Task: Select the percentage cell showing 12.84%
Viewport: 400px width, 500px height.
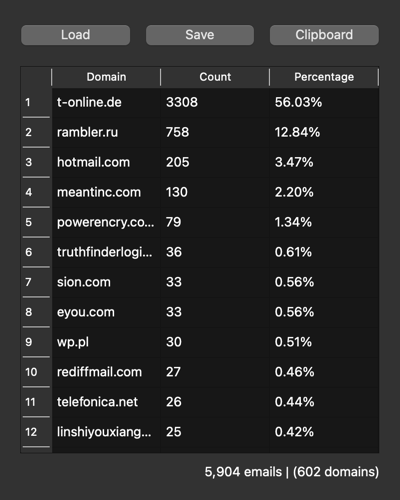Action: coord(324,132)
